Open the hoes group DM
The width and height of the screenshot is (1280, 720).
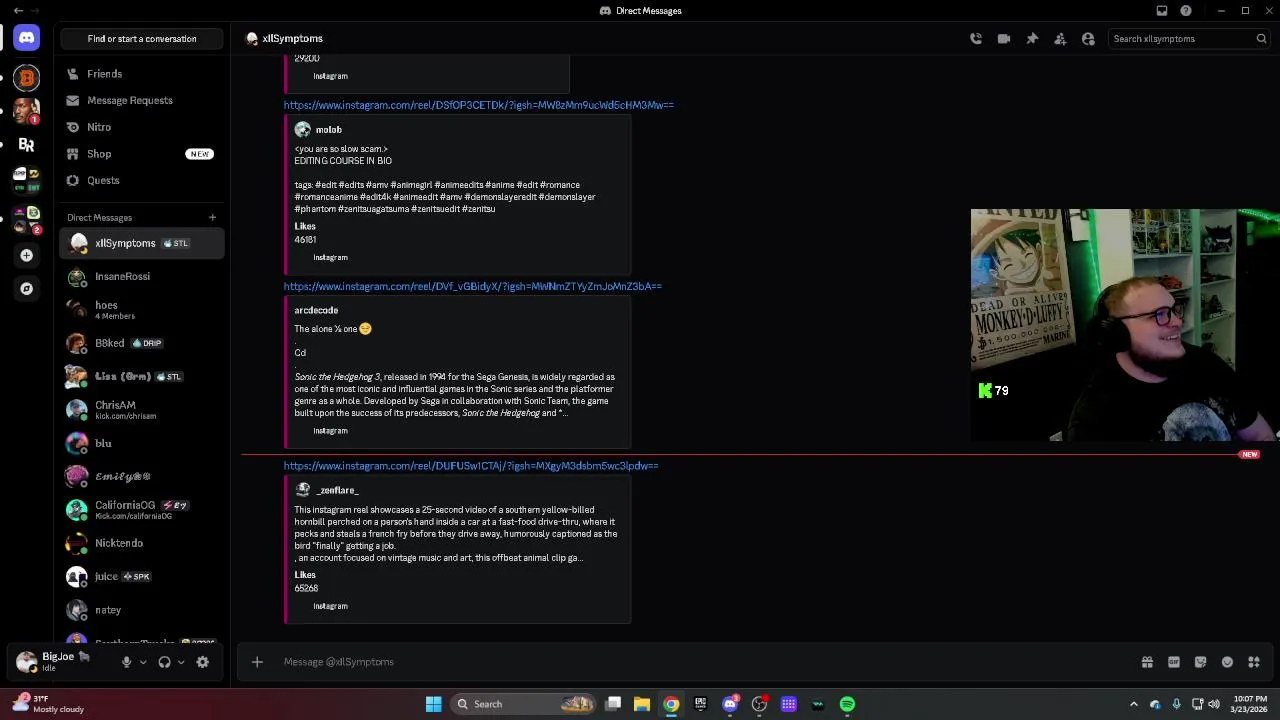tap(142, 310)
